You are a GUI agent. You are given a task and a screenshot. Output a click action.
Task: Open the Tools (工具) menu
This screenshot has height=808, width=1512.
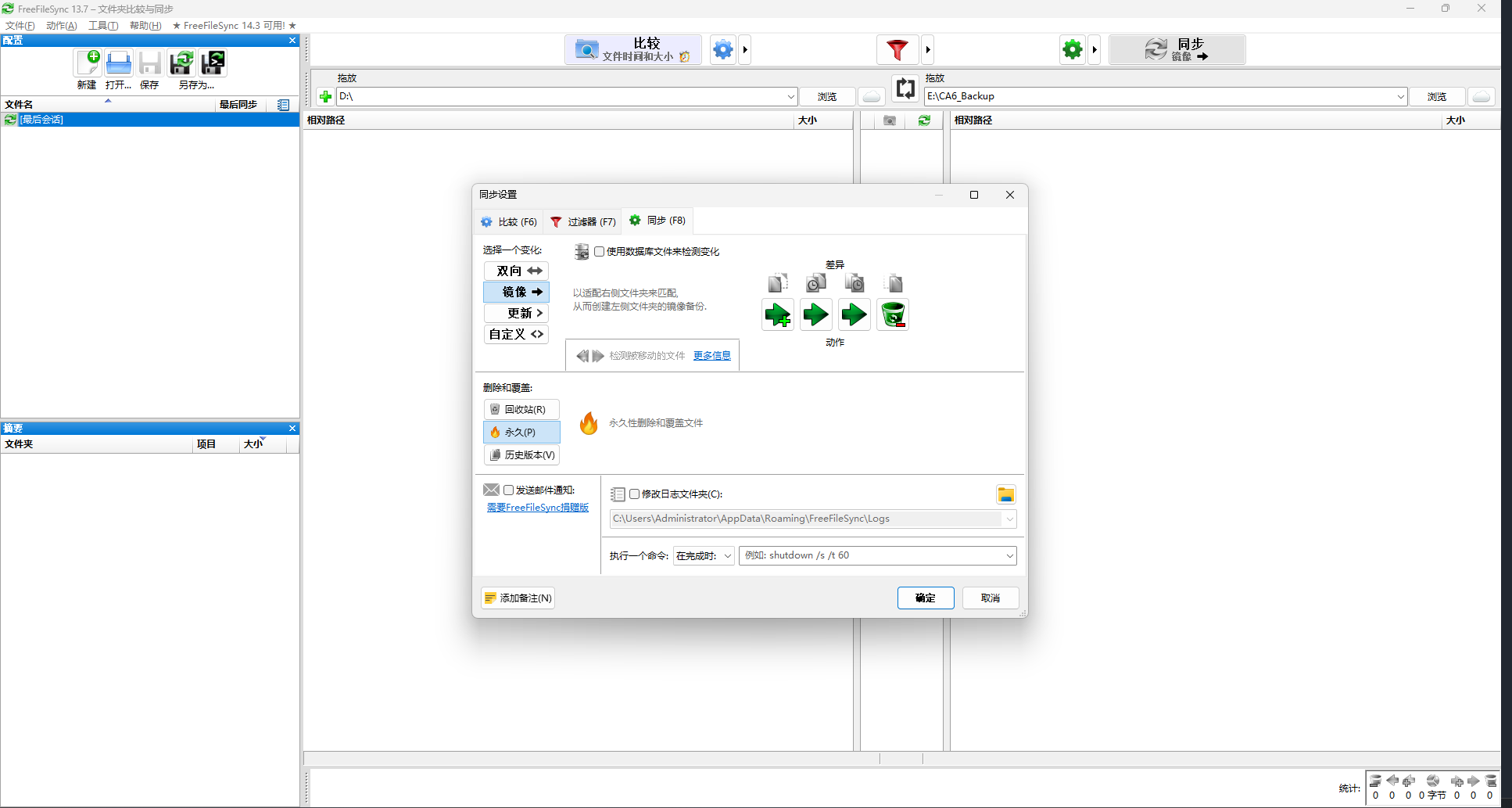point(103,26)
